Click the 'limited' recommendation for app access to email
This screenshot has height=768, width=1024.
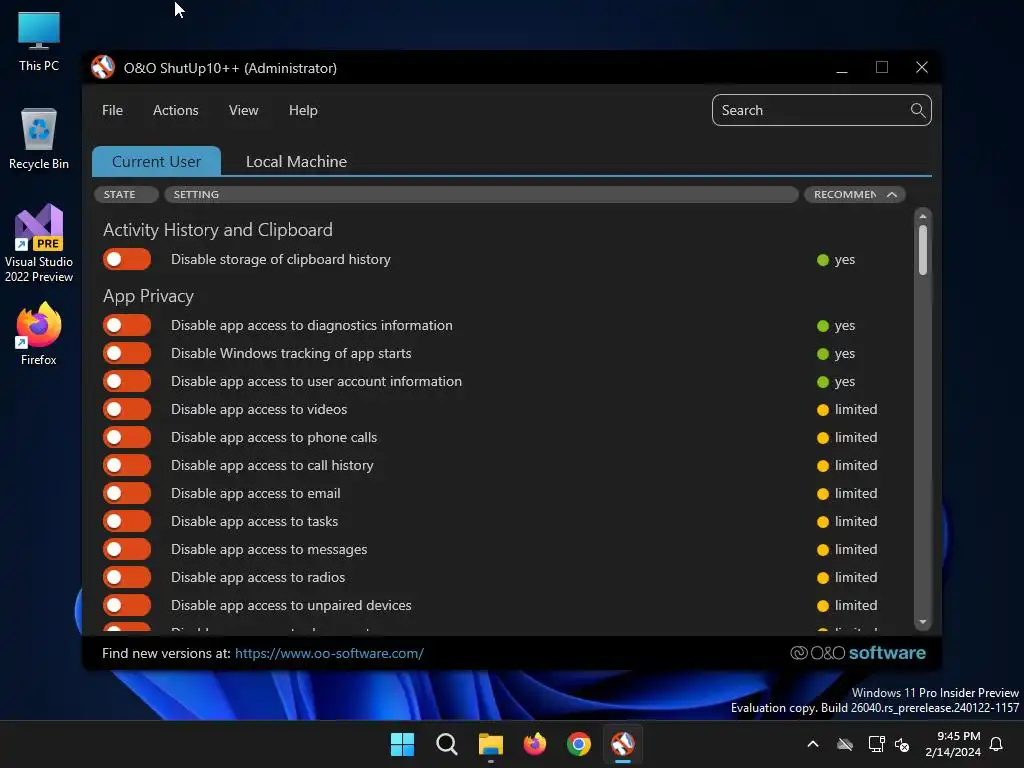[x=847, y=494]
